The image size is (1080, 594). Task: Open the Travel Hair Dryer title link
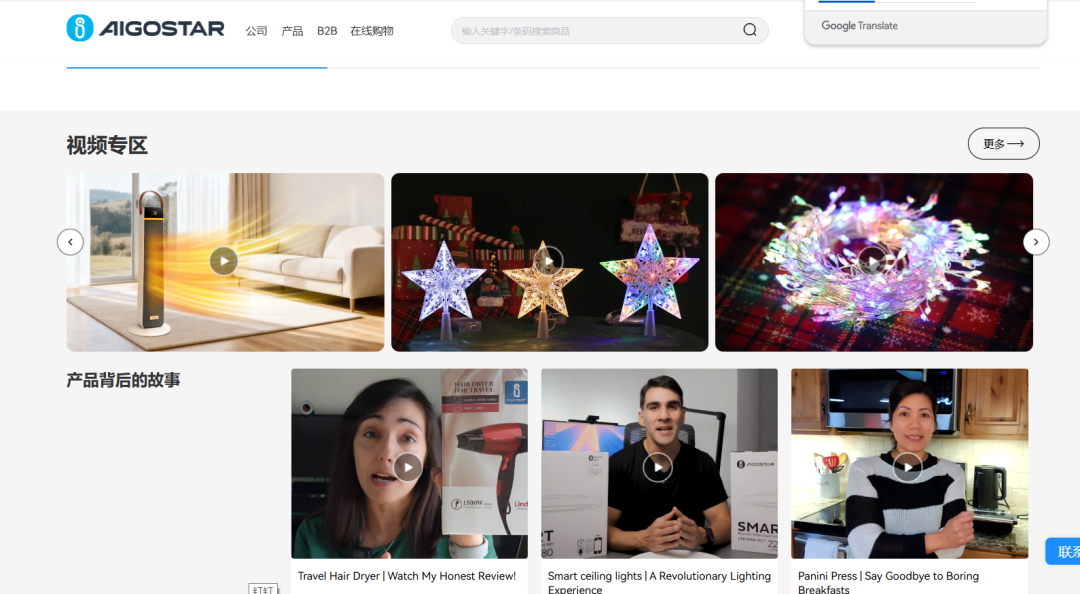pyautogui.click(x=407, y=576)
